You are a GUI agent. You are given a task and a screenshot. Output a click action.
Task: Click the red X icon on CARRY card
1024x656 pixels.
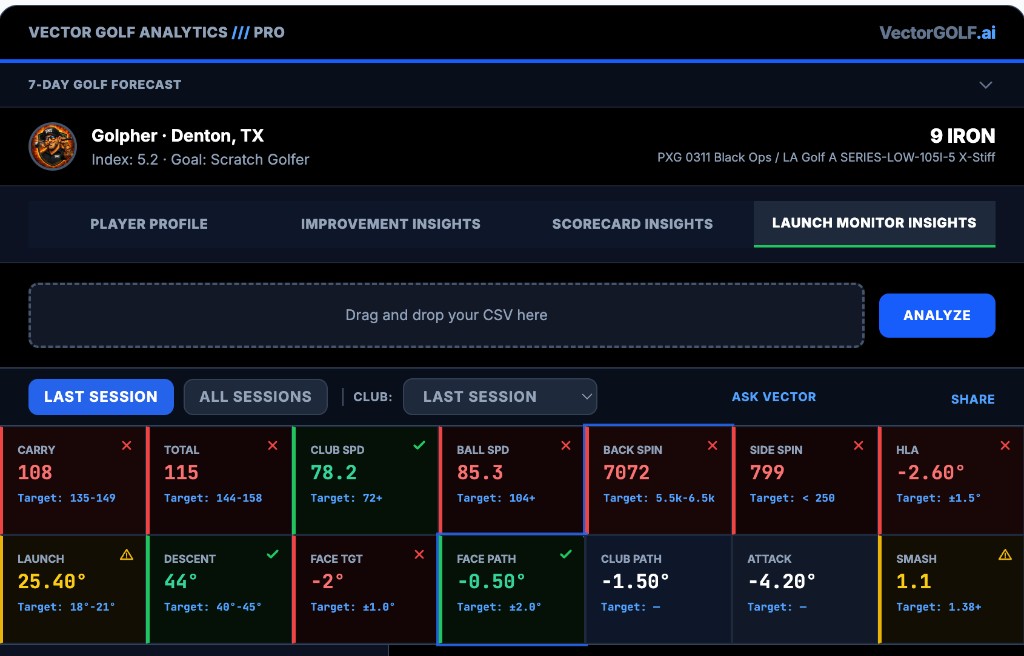point(126,446)
